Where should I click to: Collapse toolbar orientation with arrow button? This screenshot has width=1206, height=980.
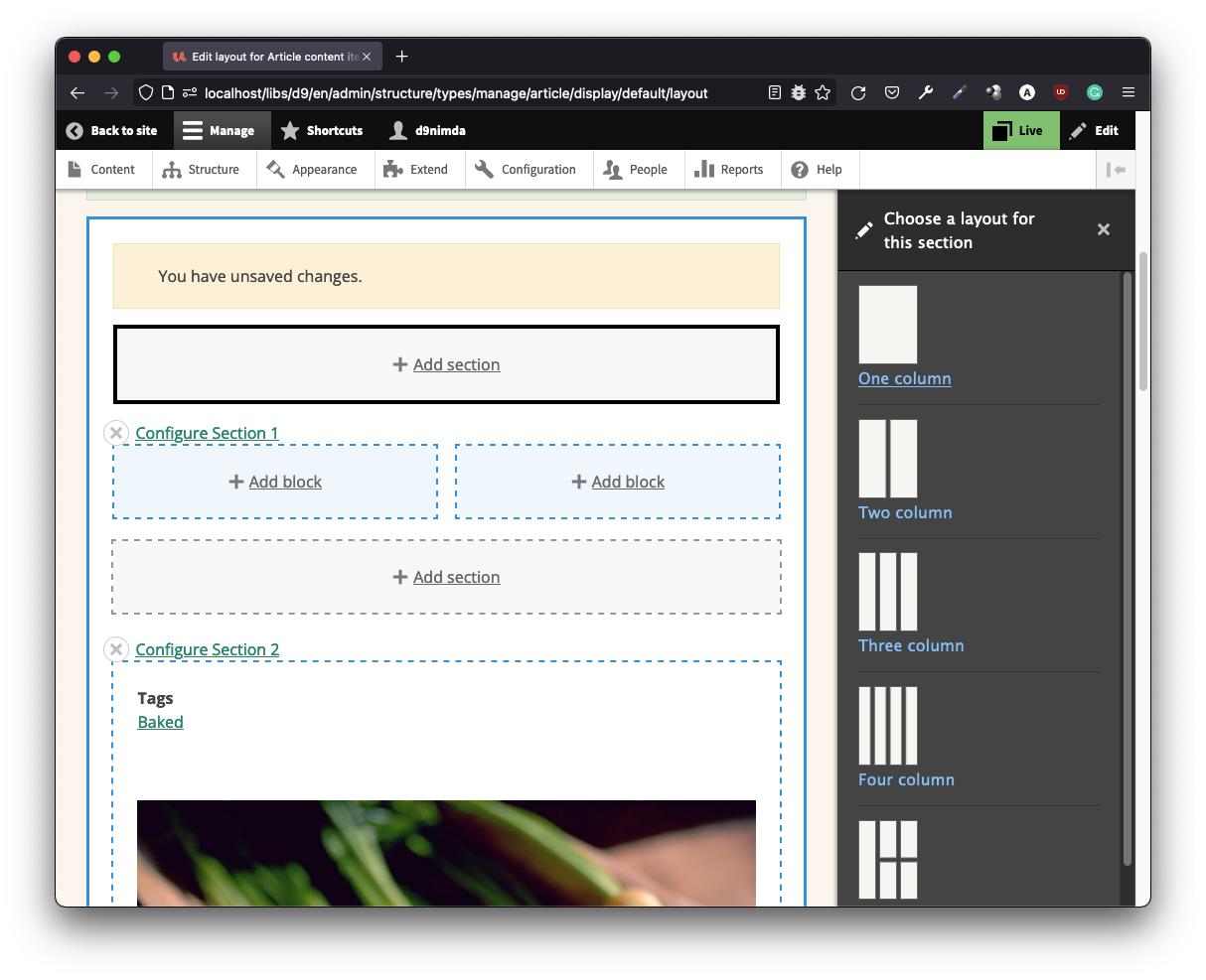pos(1116,170)
